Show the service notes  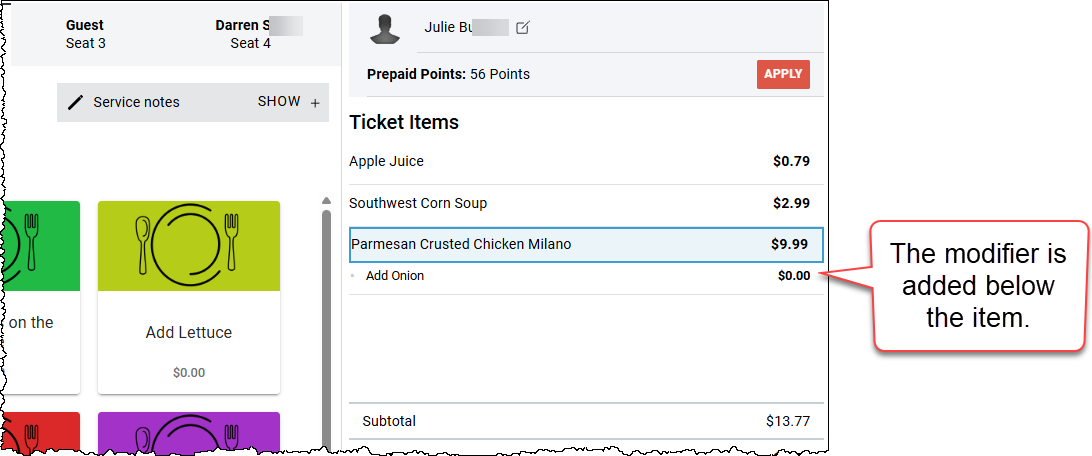(x=279, y=102)
